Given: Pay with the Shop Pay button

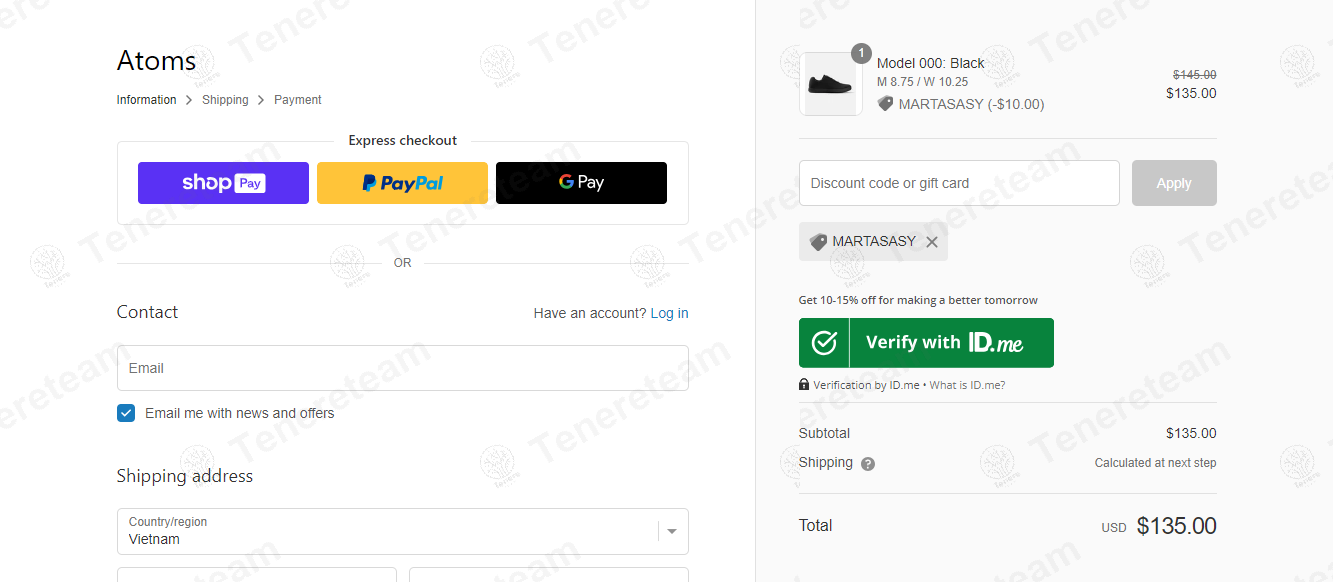Looking at the screenshot, I should coord(223,183).
